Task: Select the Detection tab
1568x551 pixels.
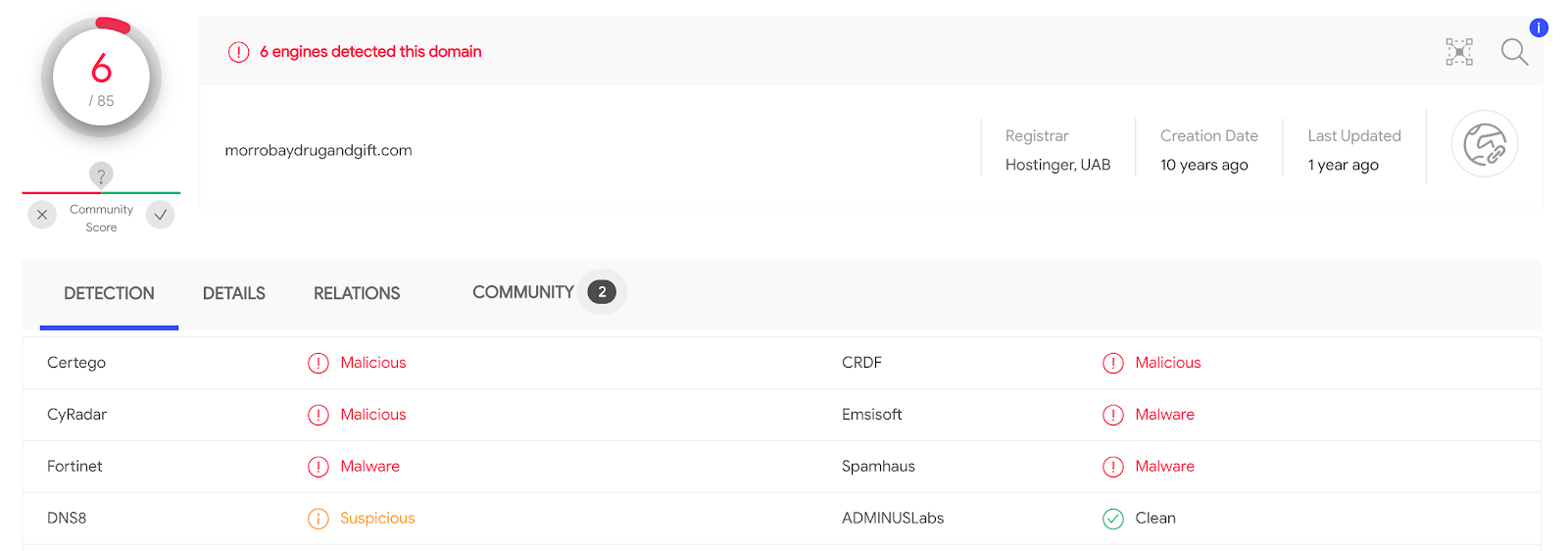Action: click(109, 293)
